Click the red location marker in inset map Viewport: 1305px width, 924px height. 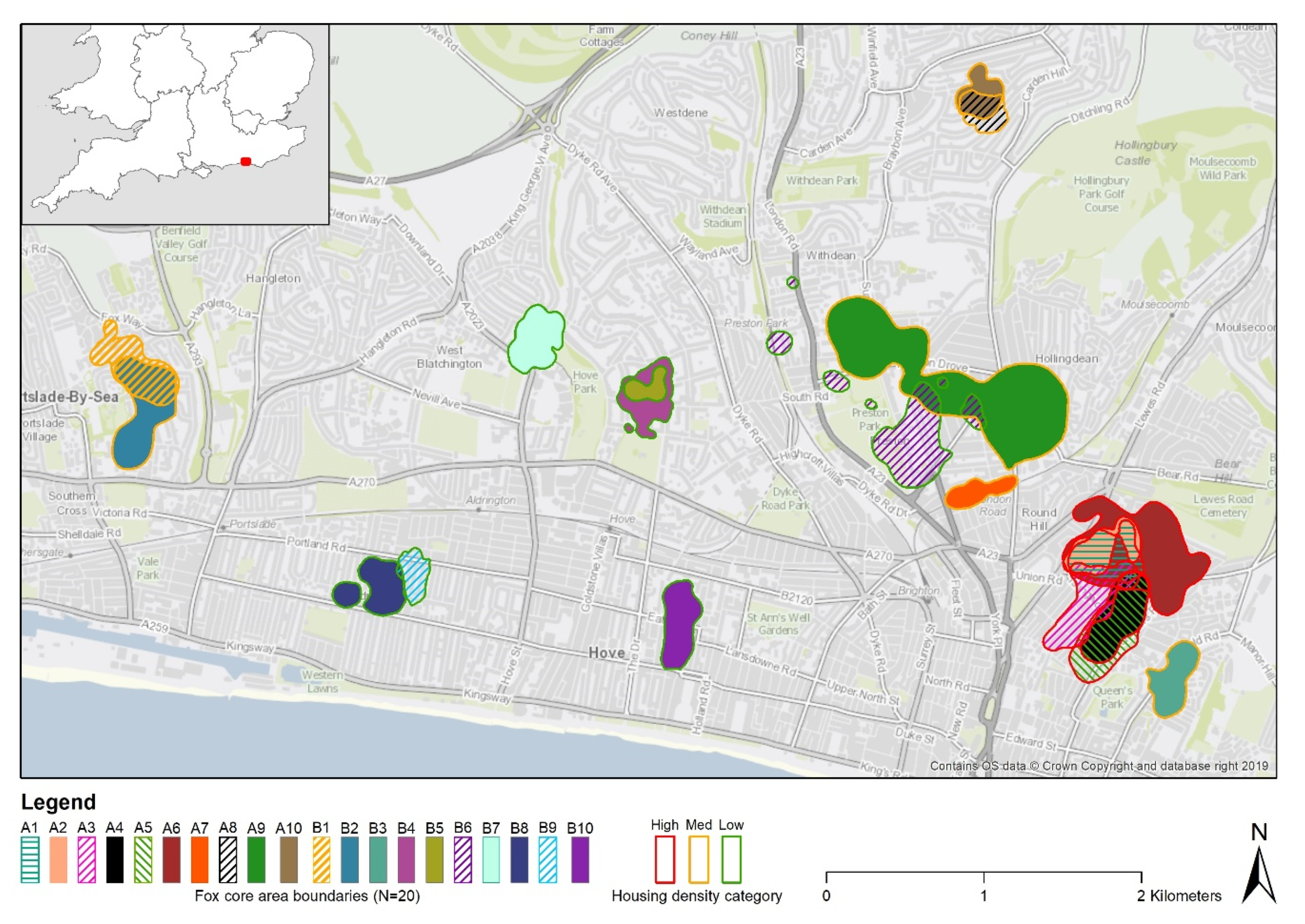[245, 162]
